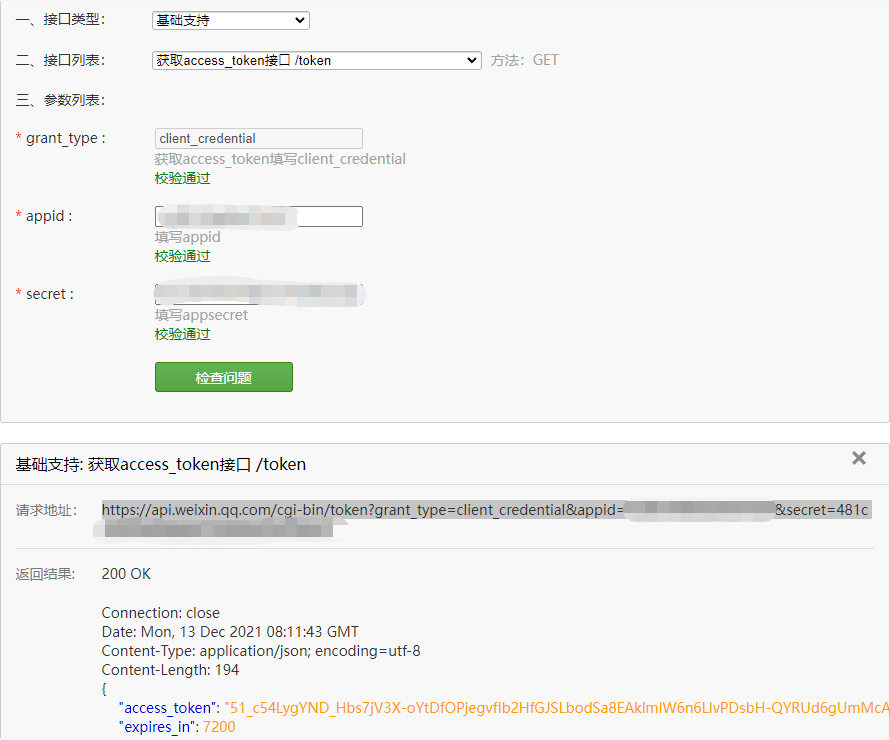Screen dimensions: 890x740
Task: Click the Content-Type: application/json line
Action: (261, 651)
